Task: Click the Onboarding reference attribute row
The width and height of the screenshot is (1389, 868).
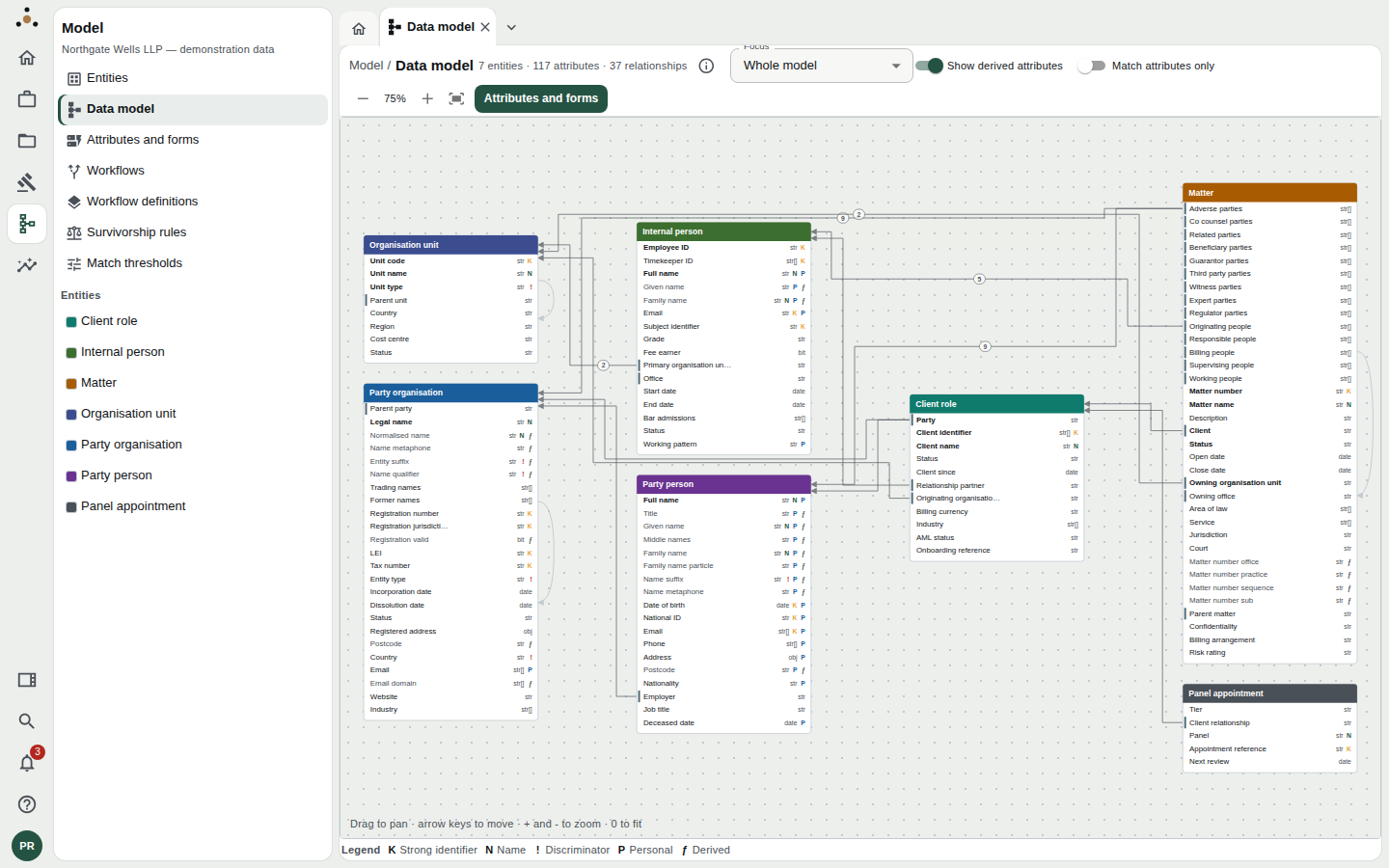Action: coord(997,551)
